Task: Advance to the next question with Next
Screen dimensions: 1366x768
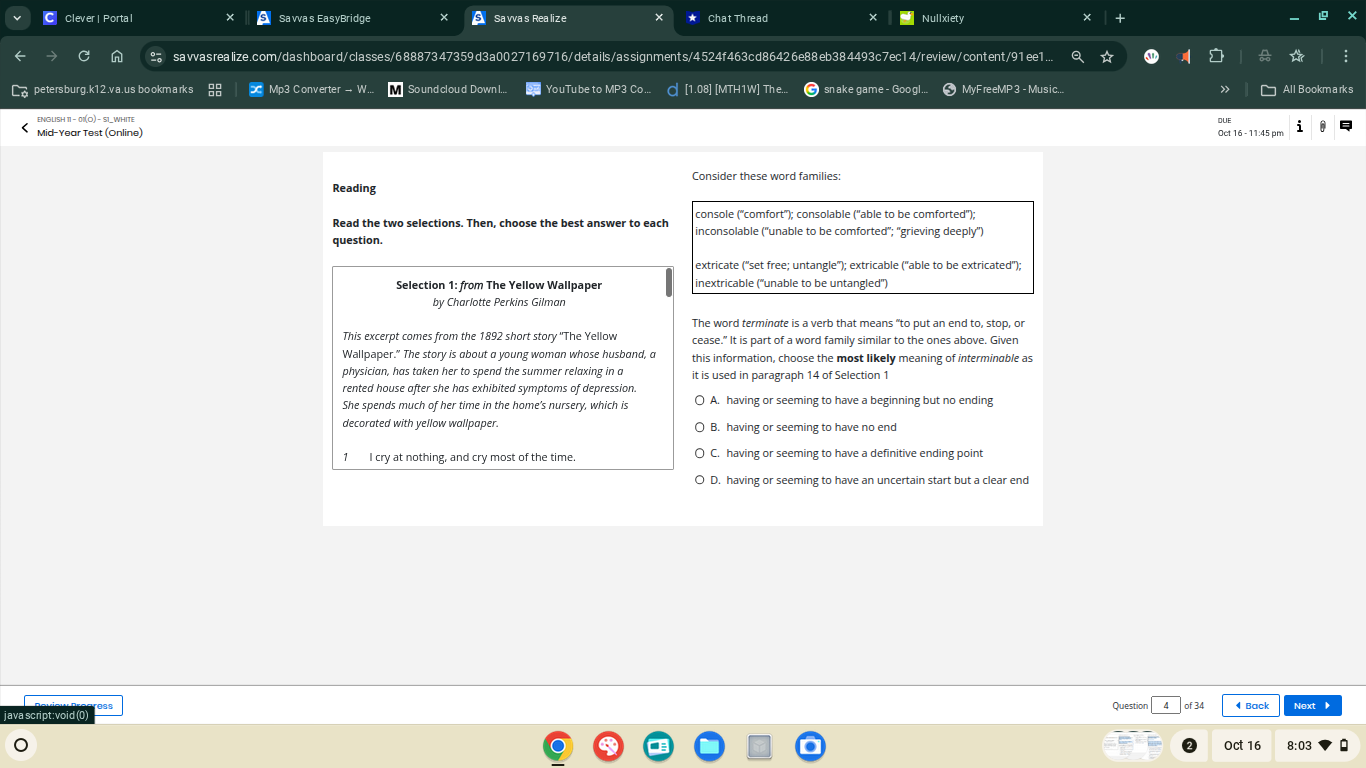Action: [x=1312, y=705]
